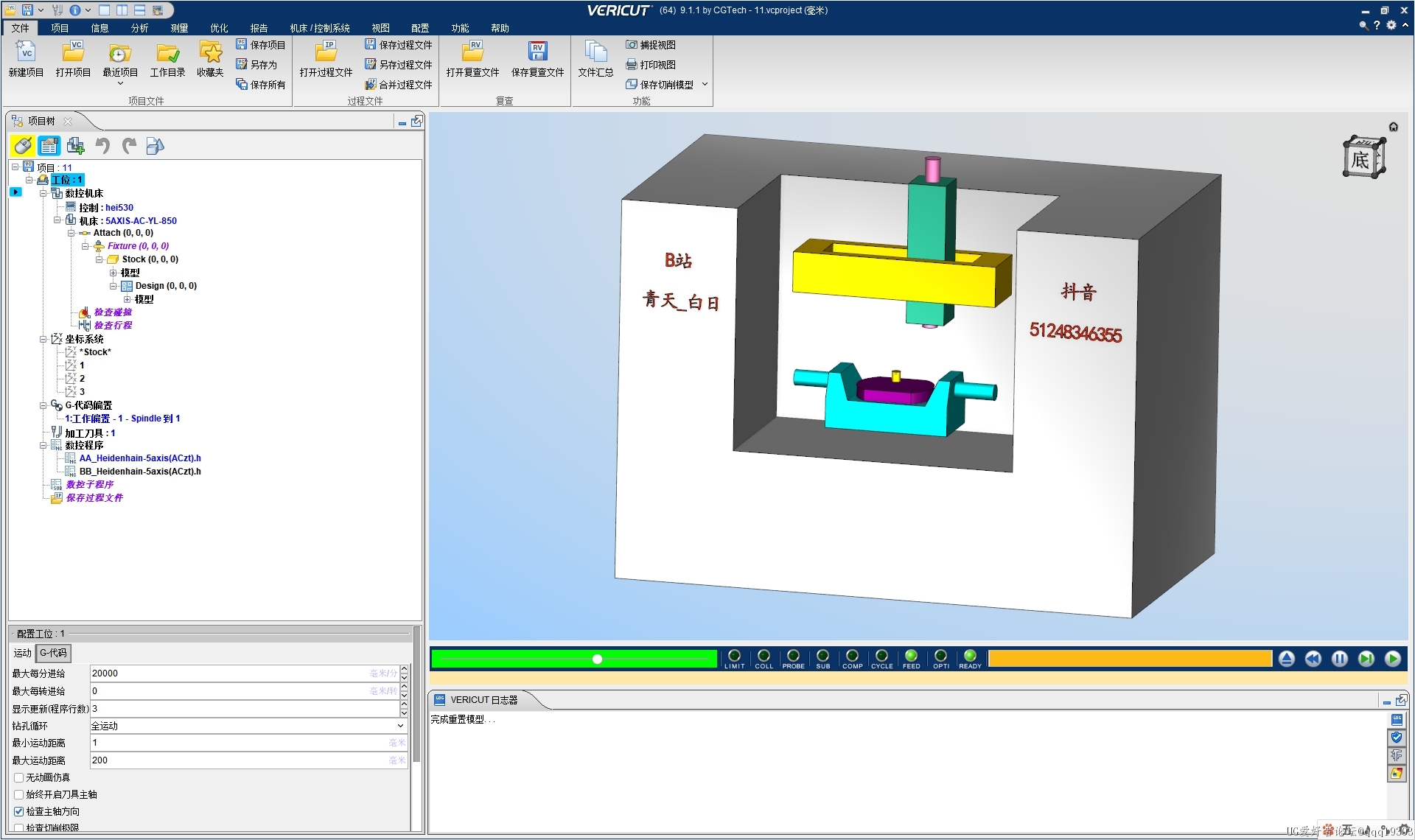Click the view cube showing 底
Viewport: 1415px width, 840px height.
pyautogui.click(x=1363, y=157)
